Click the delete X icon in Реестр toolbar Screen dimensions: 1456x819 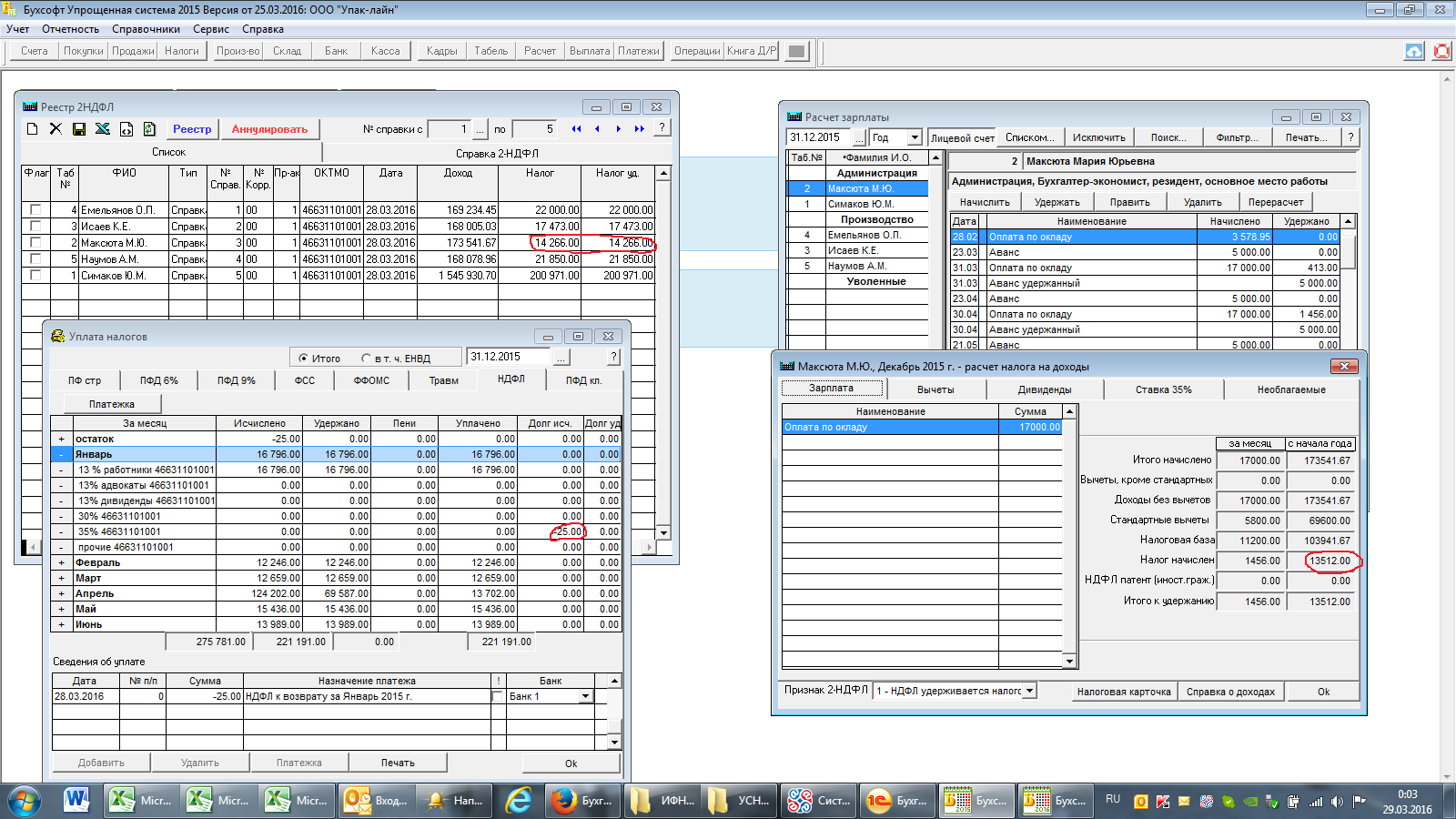click(56, 129)
